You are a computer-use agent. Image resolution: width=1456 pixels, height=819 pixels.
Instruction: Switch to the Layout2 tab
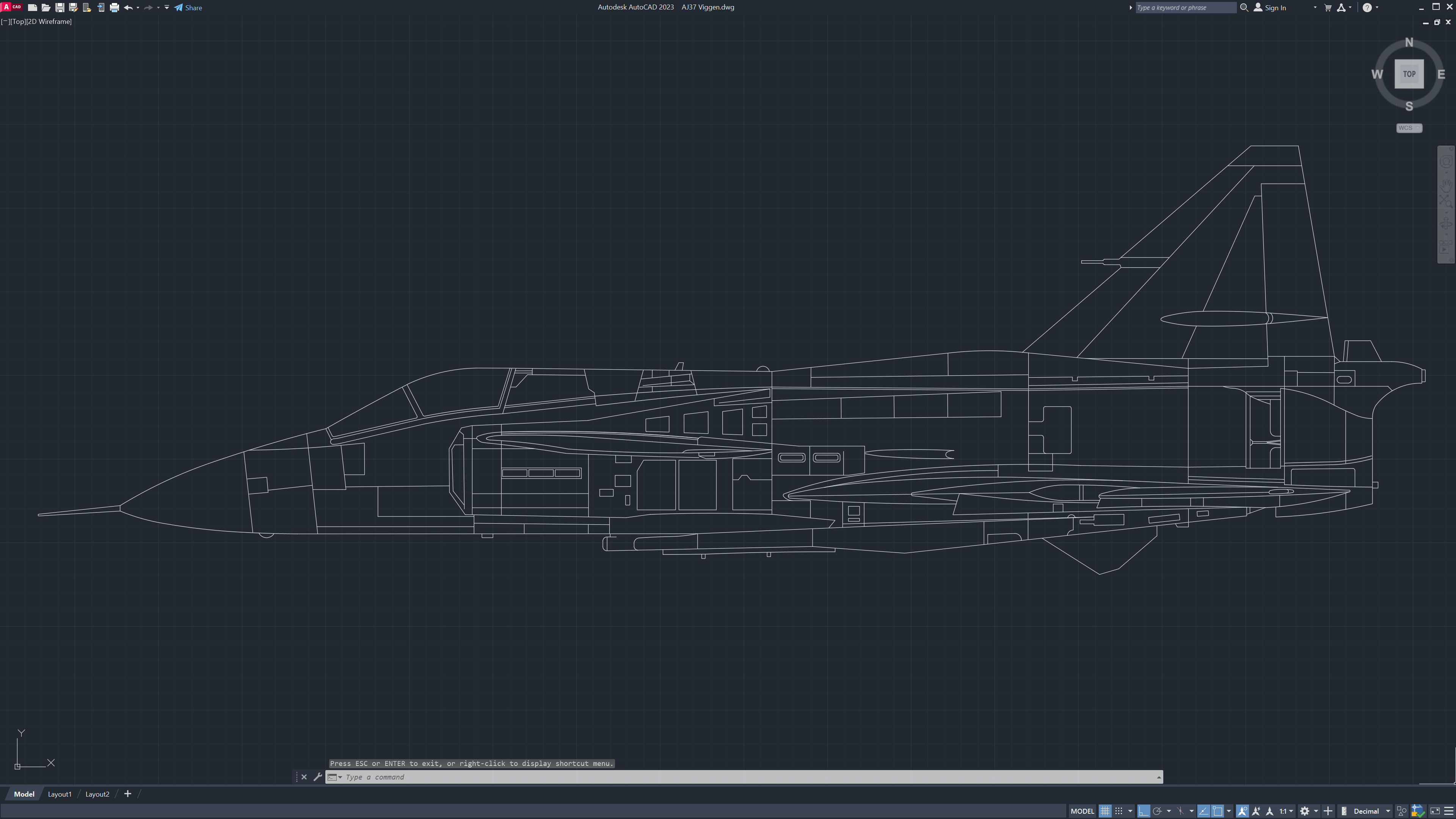point(97,794)
